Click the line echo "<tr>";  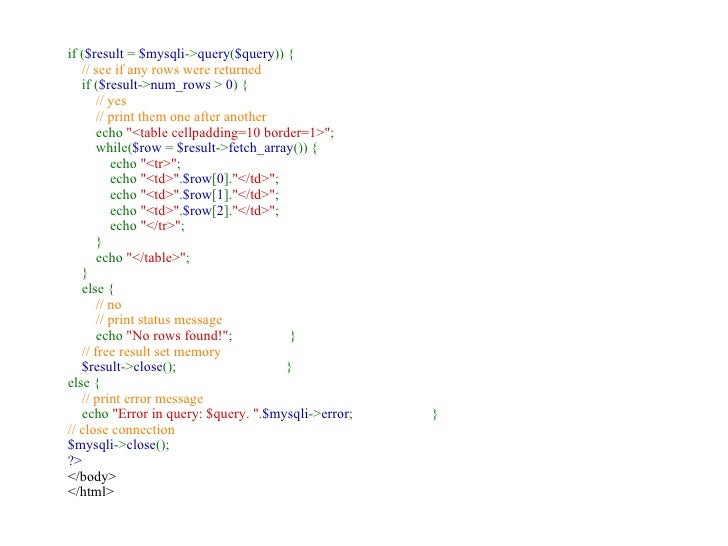coord(145,164)
